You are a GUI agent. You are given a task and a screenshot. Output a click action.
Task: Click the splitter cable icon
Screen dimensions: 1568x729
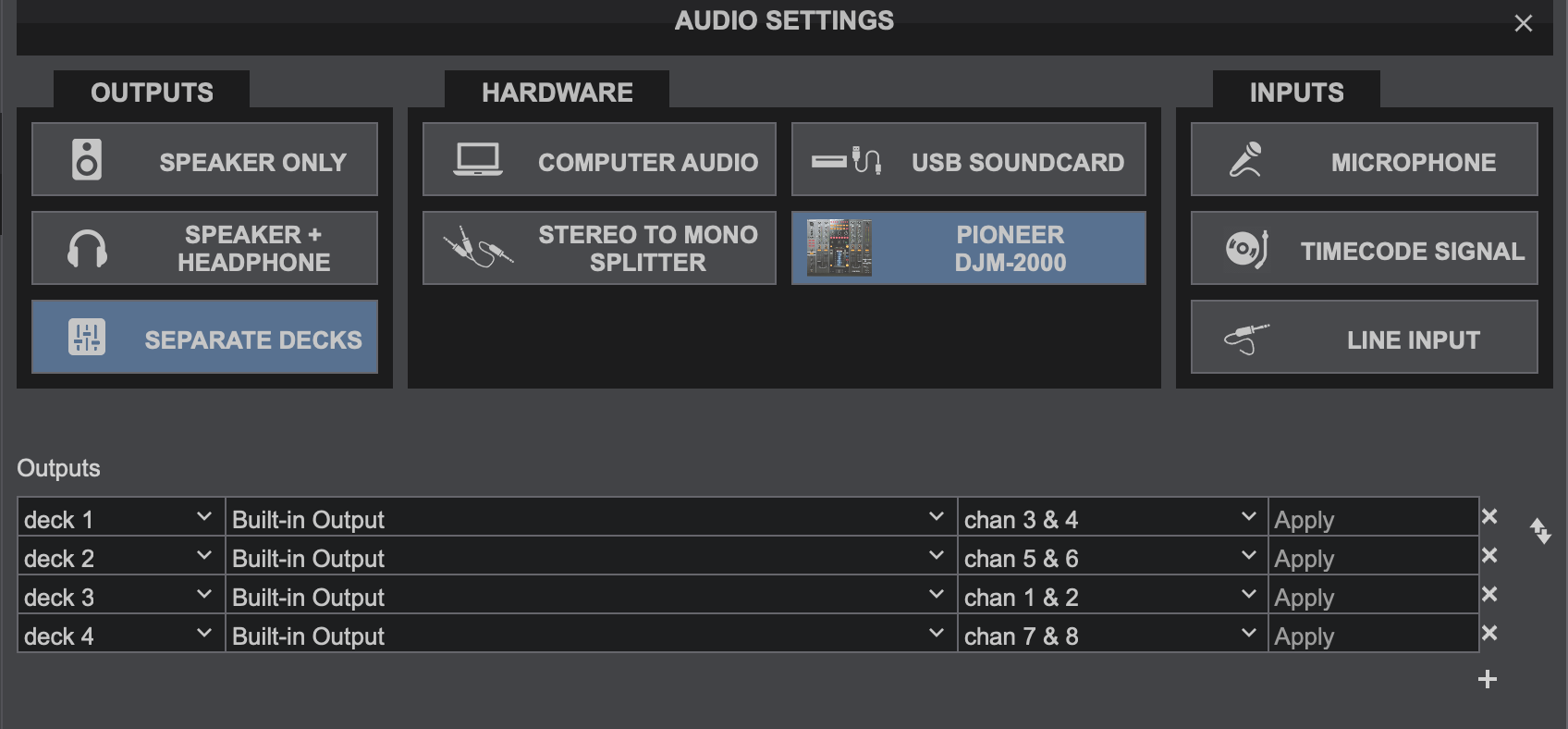[x=478, y=248]
